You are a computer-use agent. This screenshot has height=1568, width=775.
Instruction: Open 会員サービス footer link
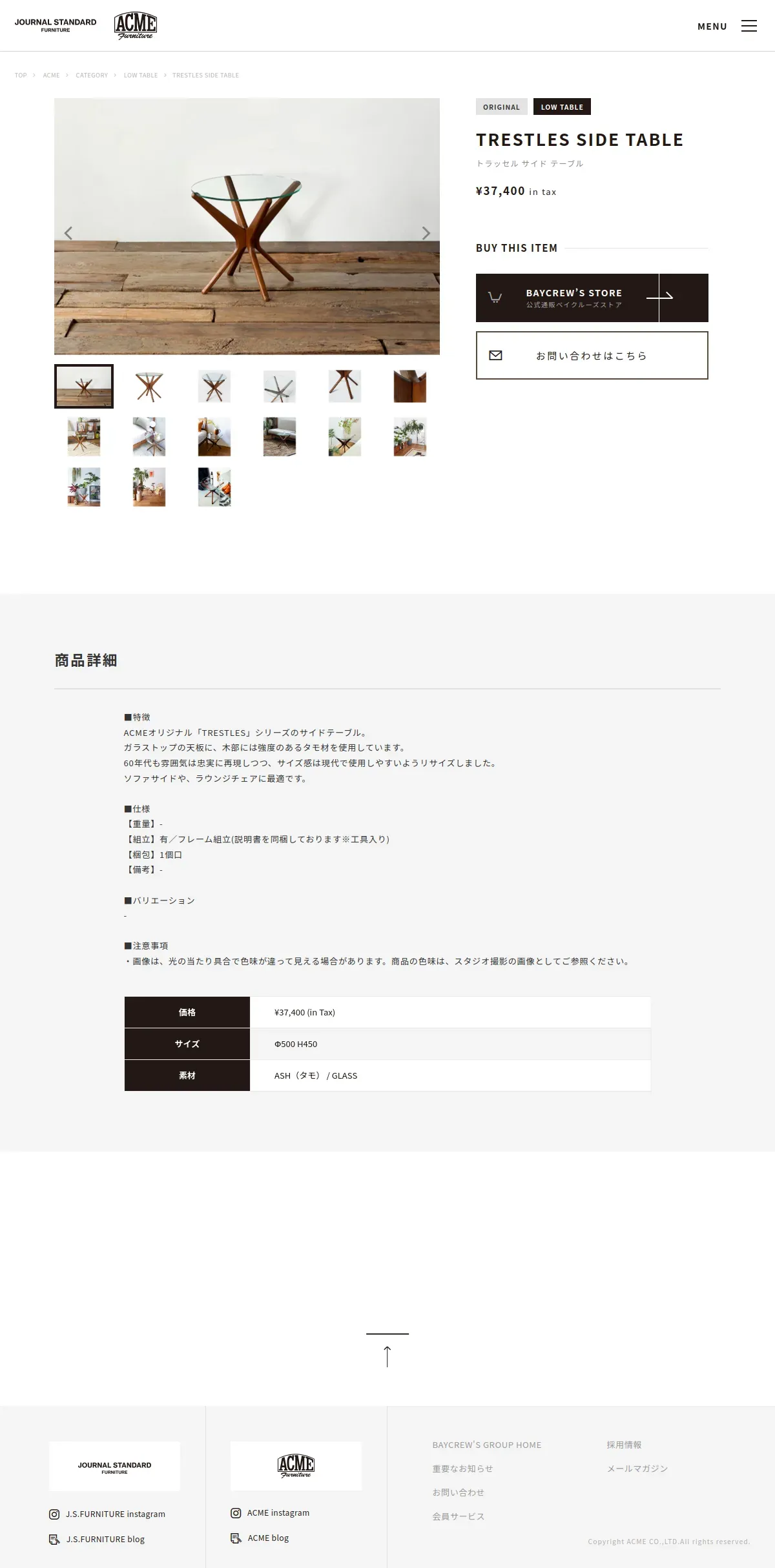[458, 1516]
